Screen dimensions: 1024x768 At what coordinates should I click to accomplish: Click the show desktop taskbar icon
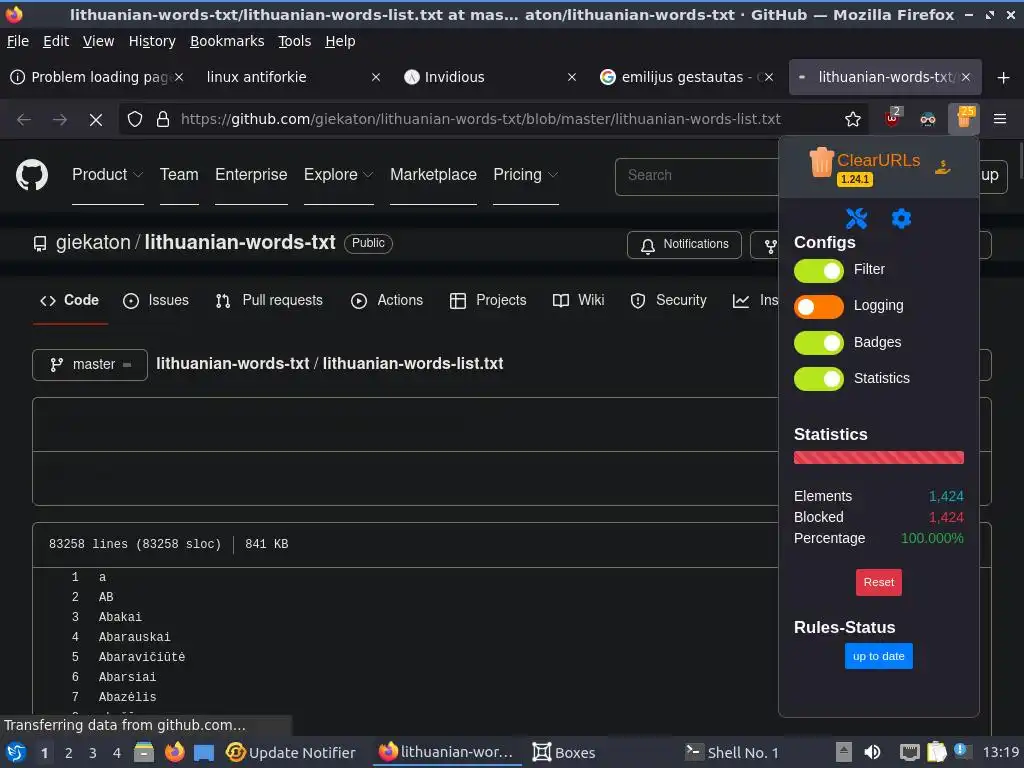pos(203,753)
